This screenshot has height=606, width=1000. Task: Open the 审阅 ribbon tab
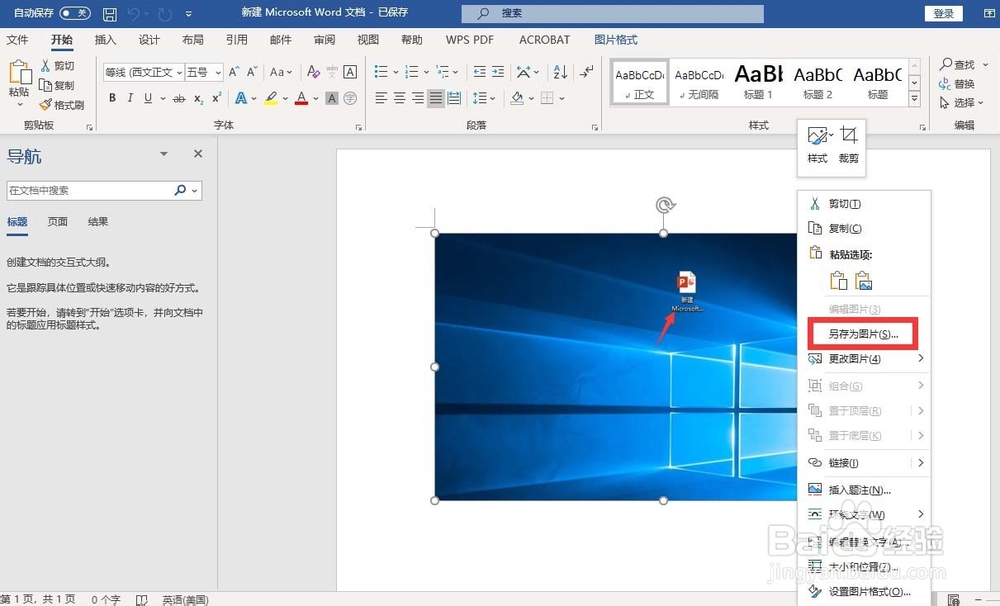[x=324, y=40]
